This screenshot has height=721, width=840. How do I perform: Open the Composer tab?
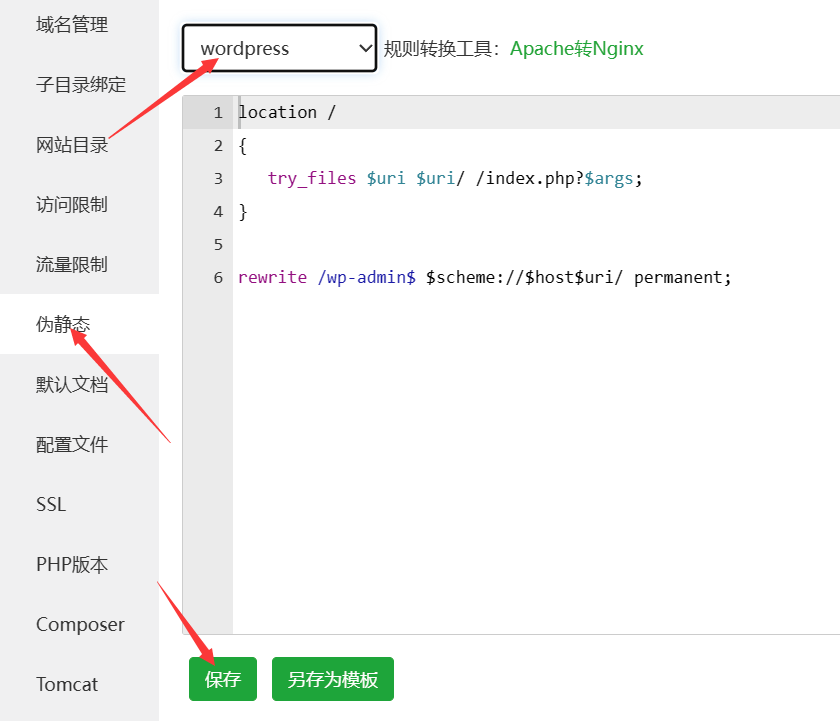coord(80,625)
